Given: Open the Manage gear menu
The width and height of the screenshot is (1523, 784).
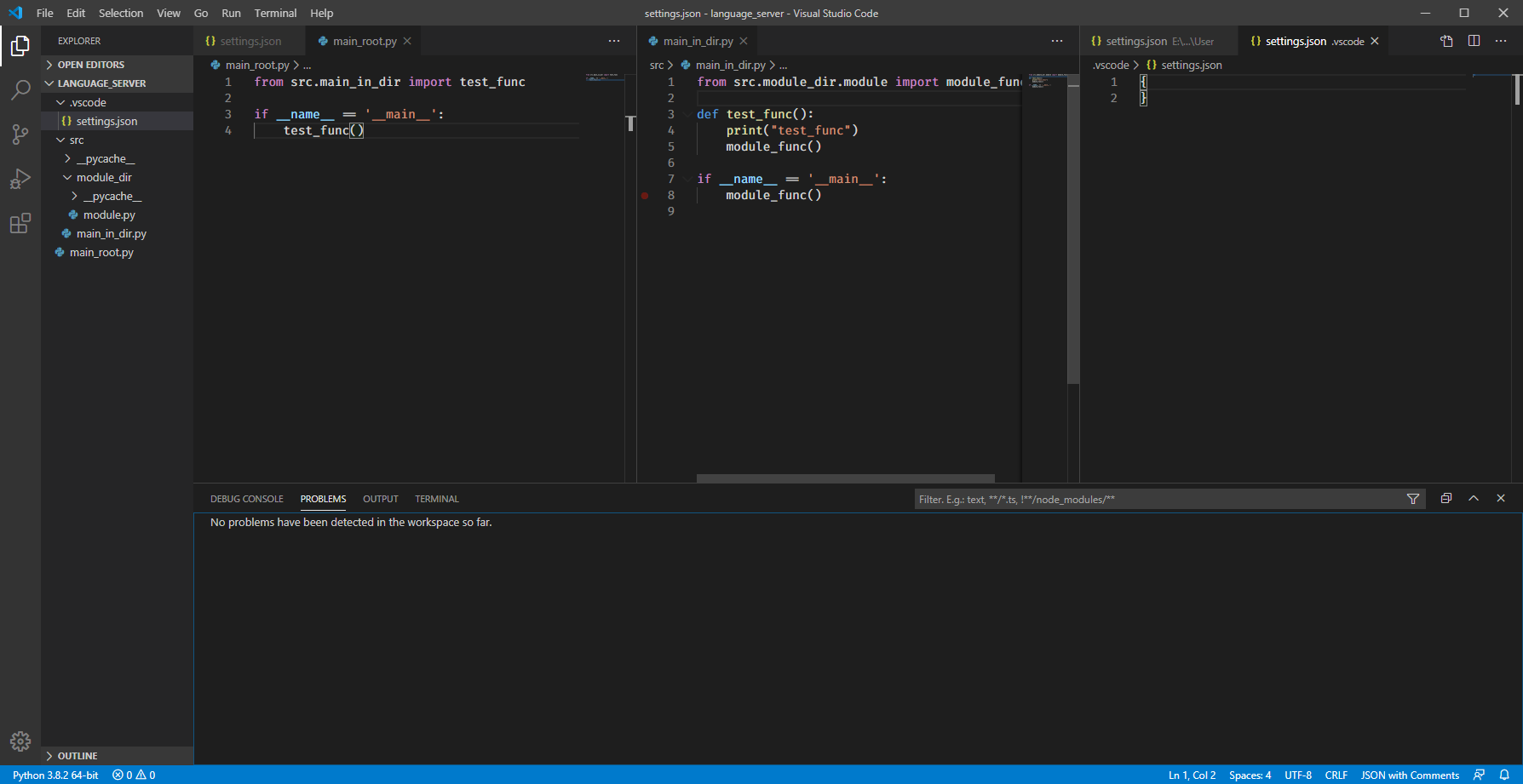Looking at the screenshot, I should (20, 741).
